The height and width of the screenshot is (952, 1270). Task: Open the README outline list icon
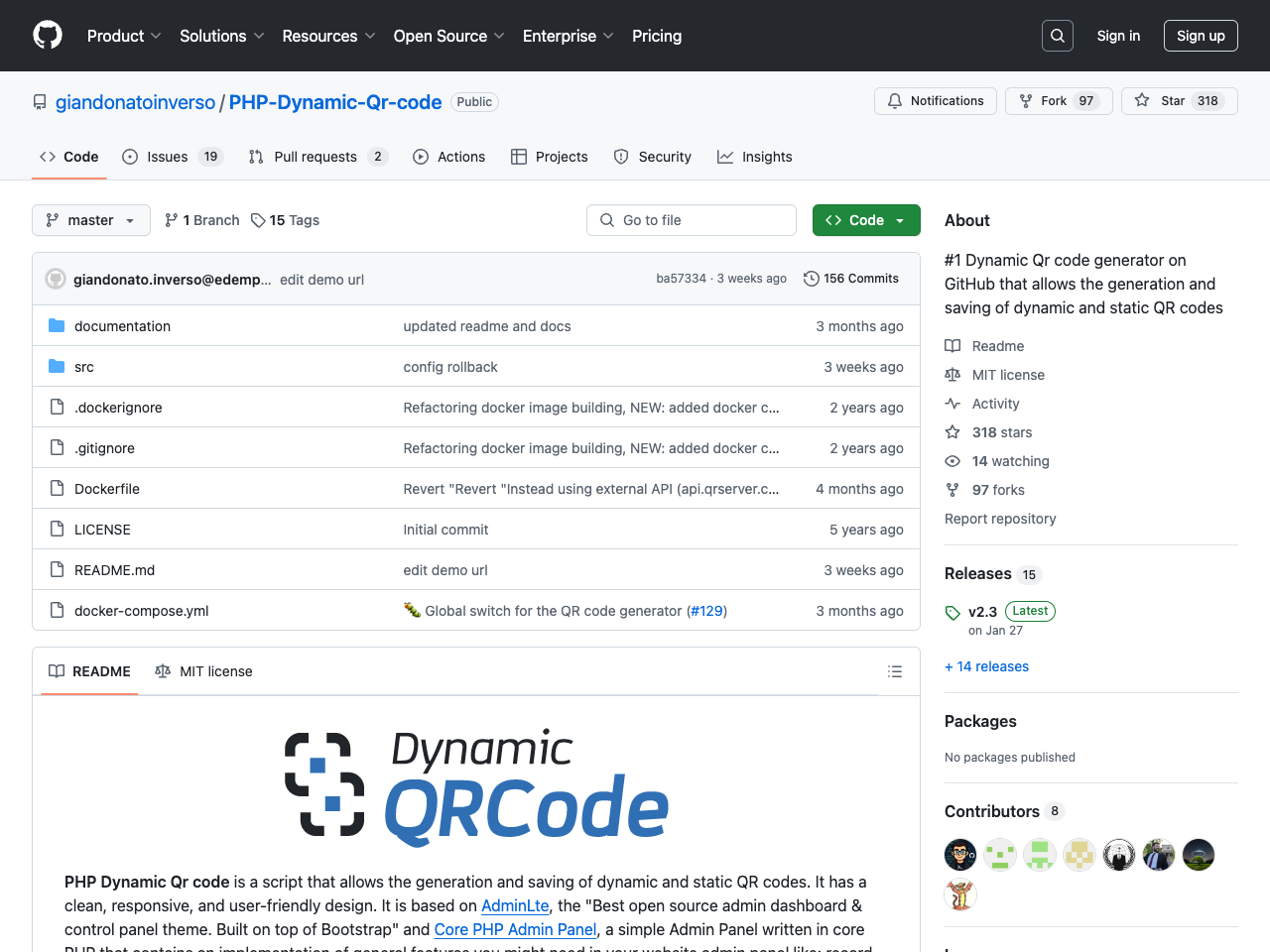pos(895,671)
